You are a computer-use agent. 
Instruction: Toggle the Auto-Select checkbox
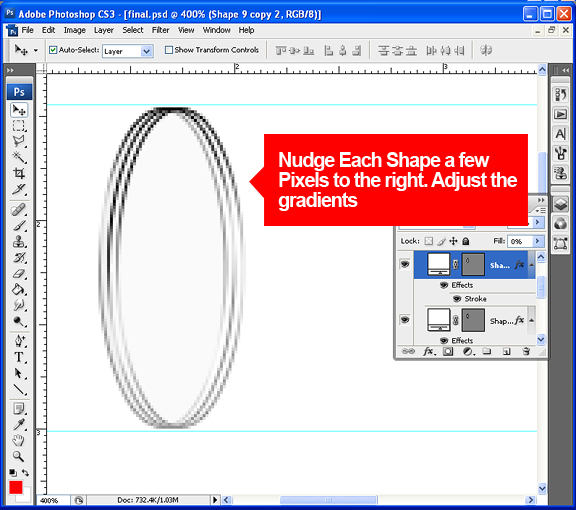53,50
